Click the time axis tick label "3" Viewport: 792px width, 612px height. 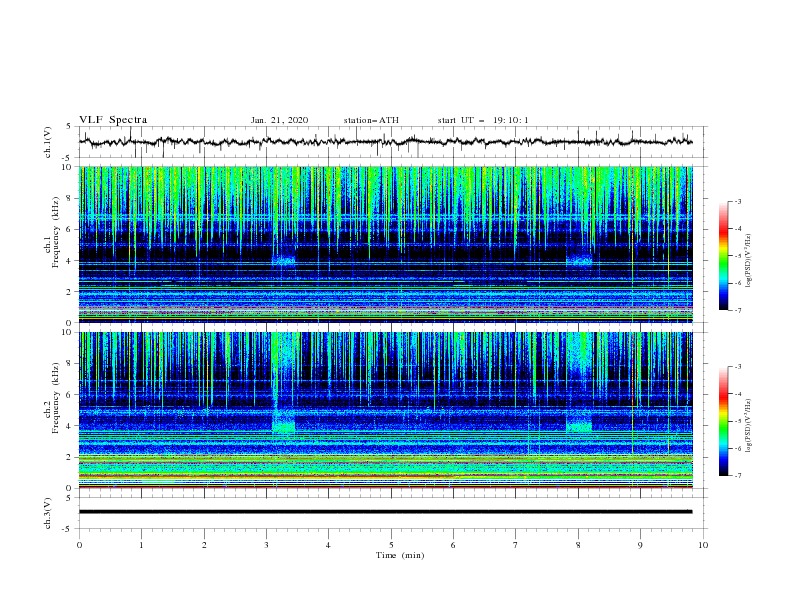[266, 545]
